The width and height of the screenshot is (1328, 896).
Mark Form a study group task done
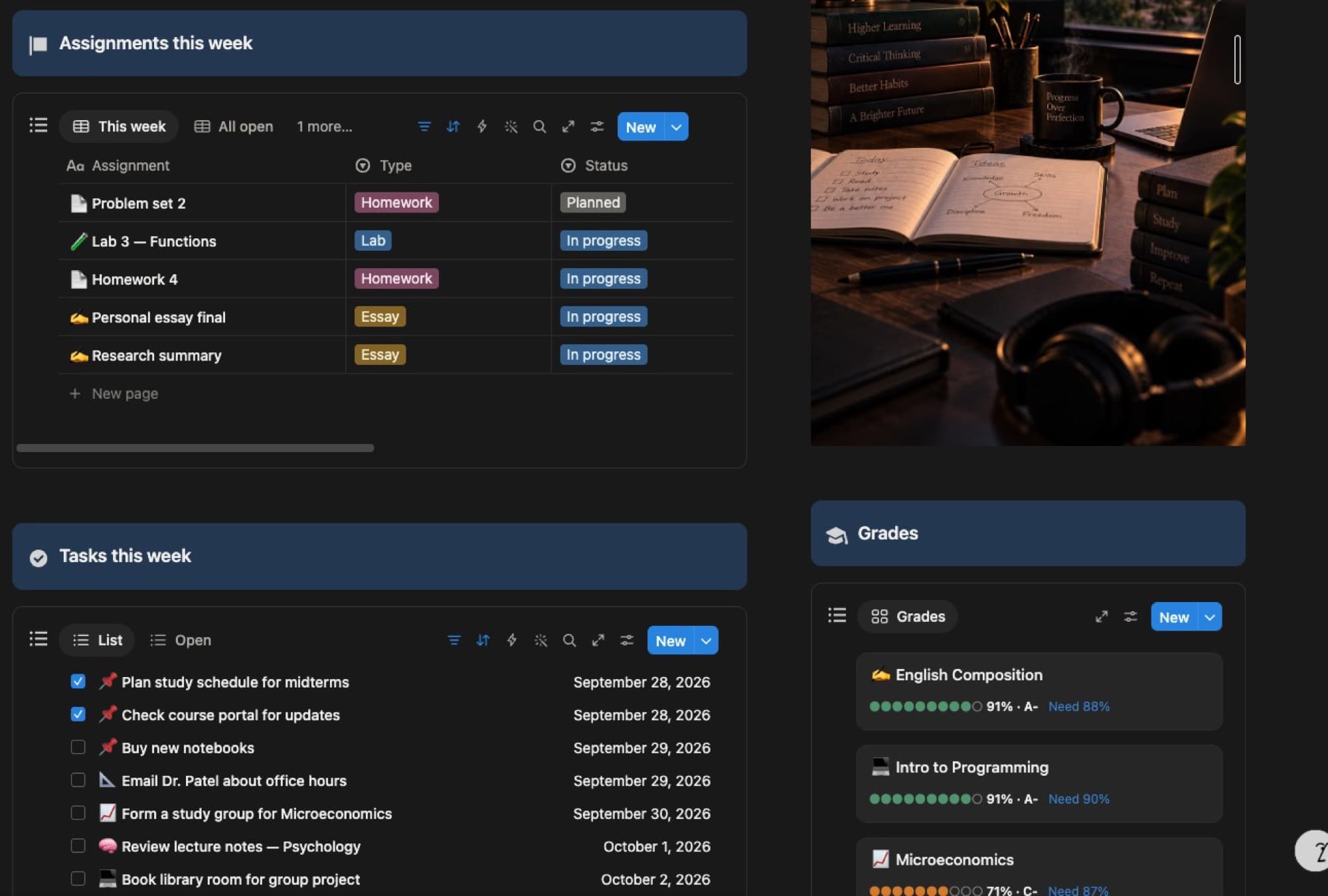(x=78, y=812)
